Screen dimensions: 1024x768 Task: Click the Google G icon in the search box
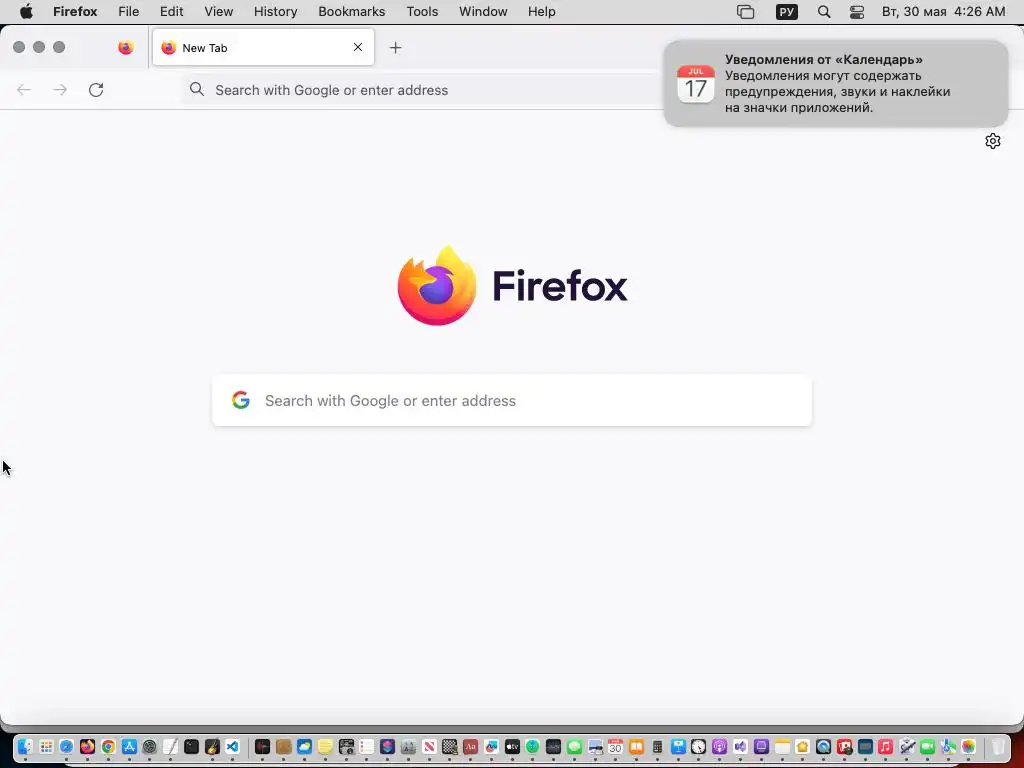(x=241, y=400)
